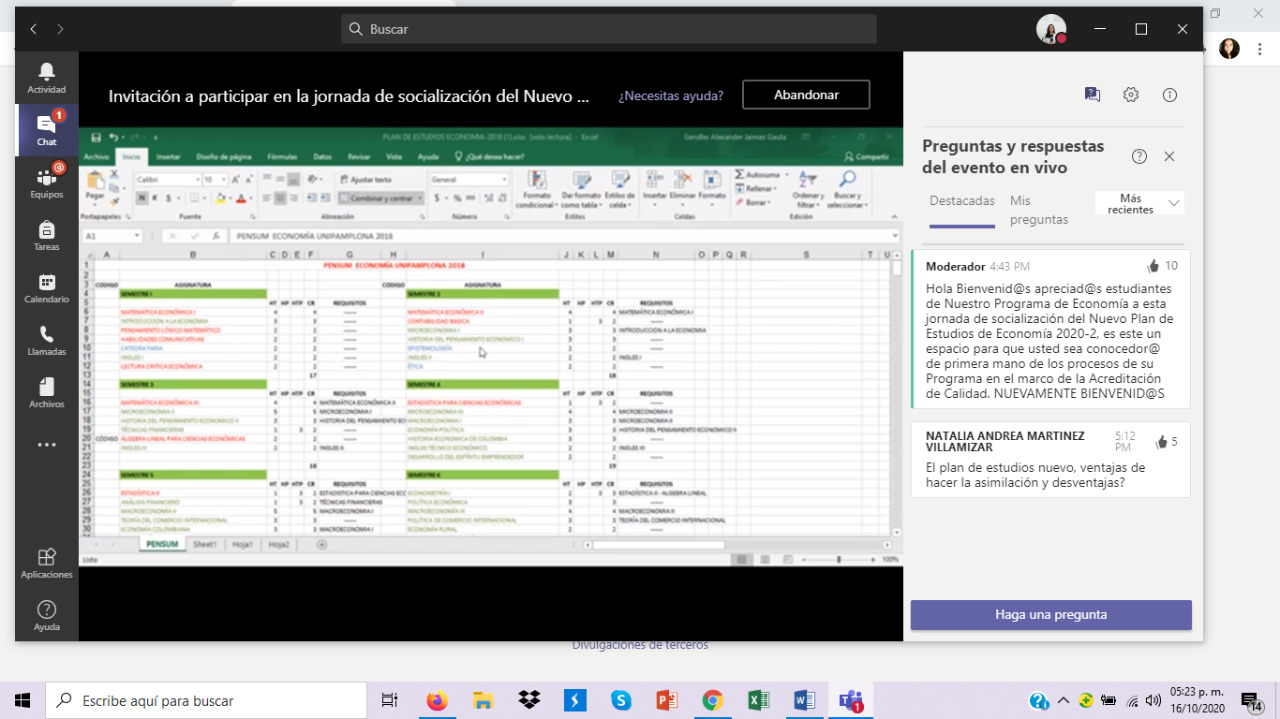The width and height of the screenshot is (1280, 719).
Task: Open the Actividad notifications bell
Action: 46,77
